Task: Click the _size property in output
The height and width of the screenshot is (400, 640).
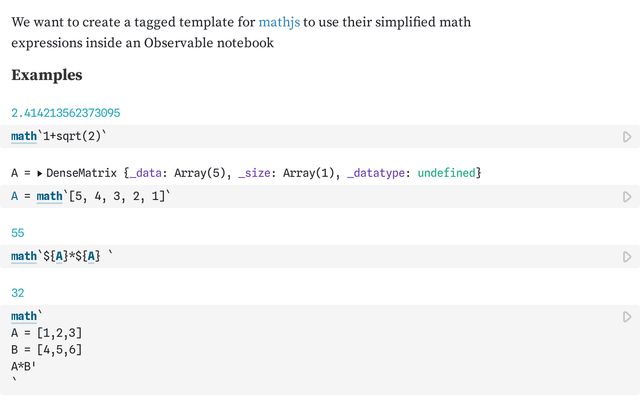Action: click(x=254, y=173)
